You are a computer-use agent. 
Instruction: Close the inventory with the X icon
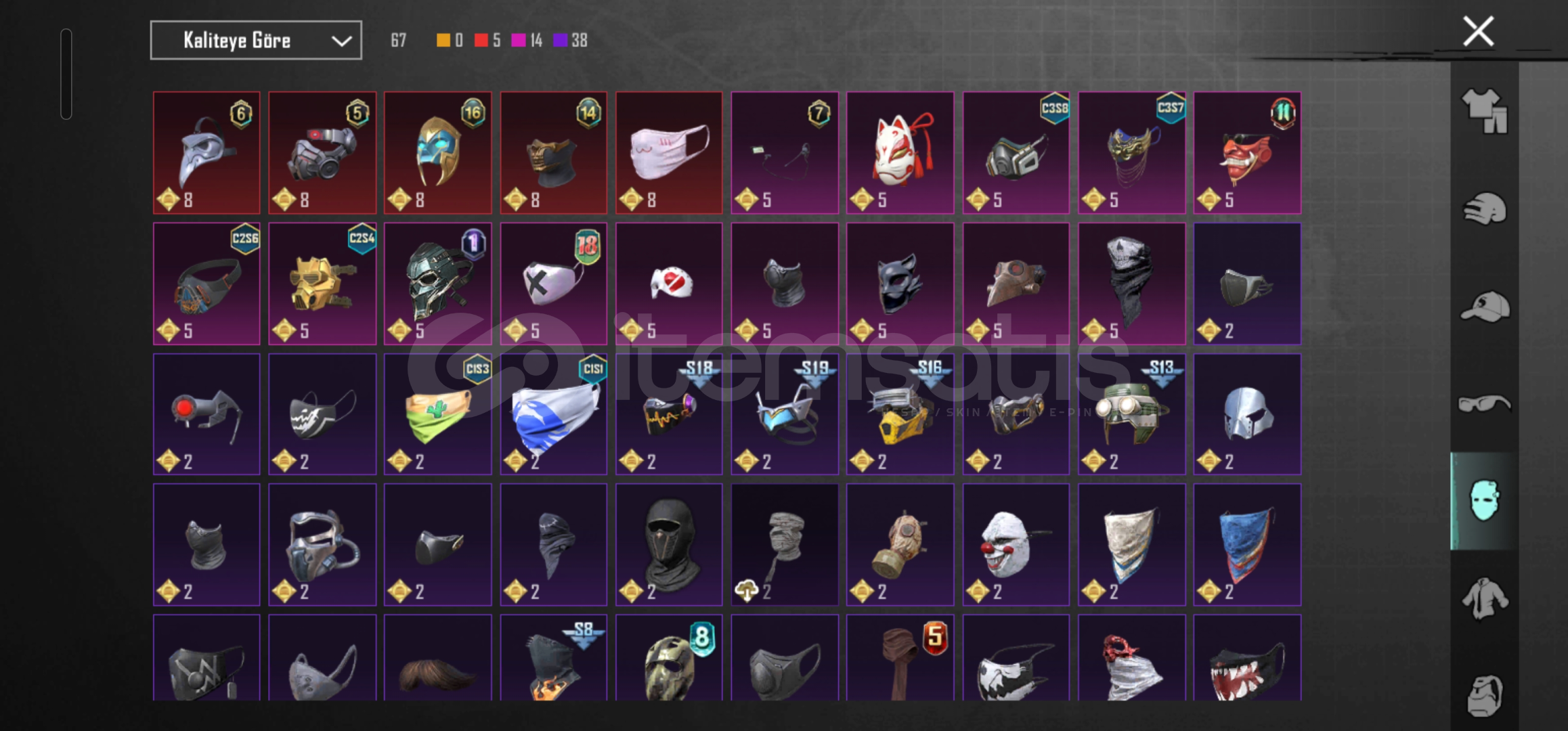(x=1478, y=32)
